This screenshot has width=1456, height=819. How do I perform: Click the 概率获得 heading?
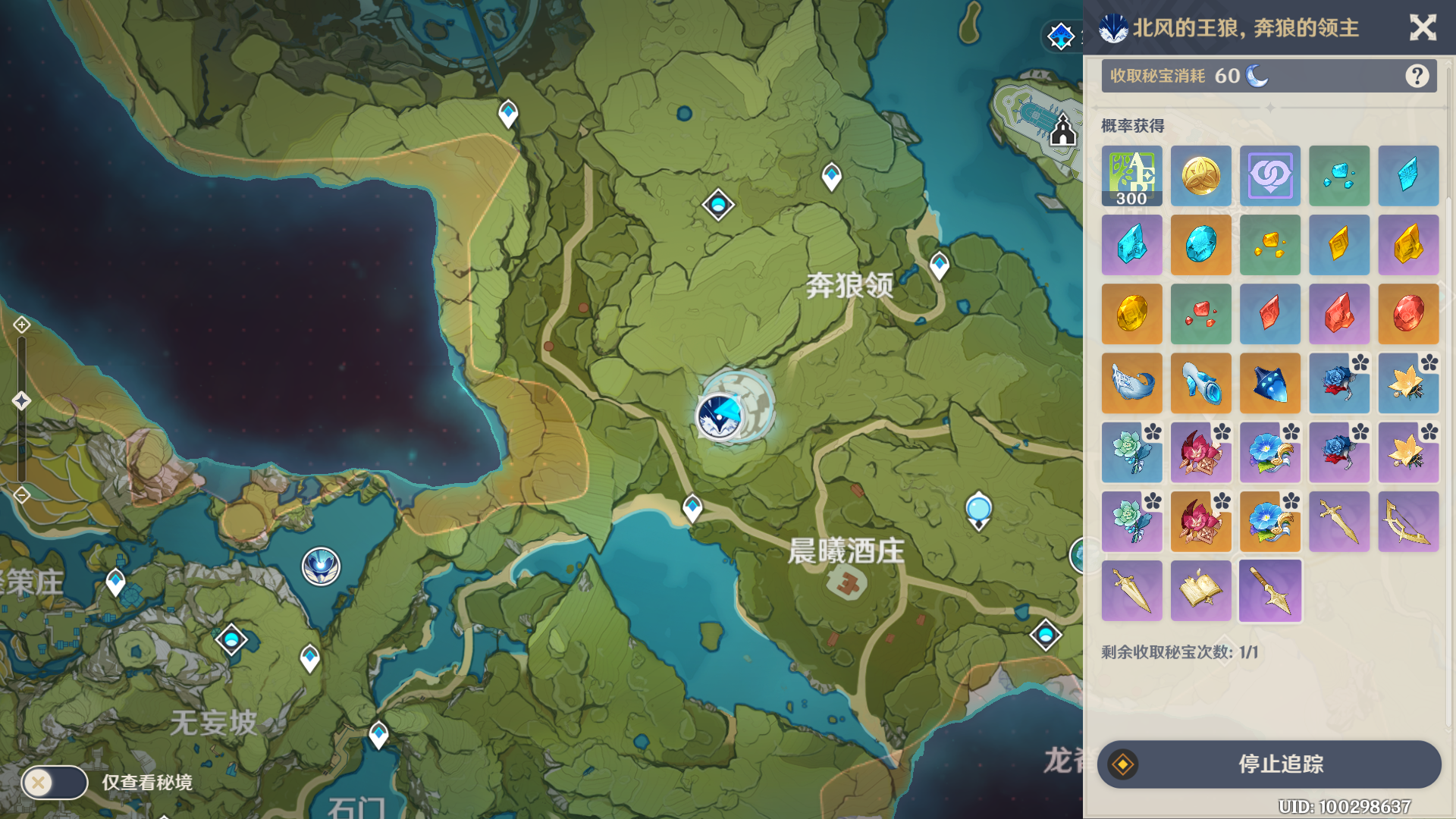[1132, 126]
